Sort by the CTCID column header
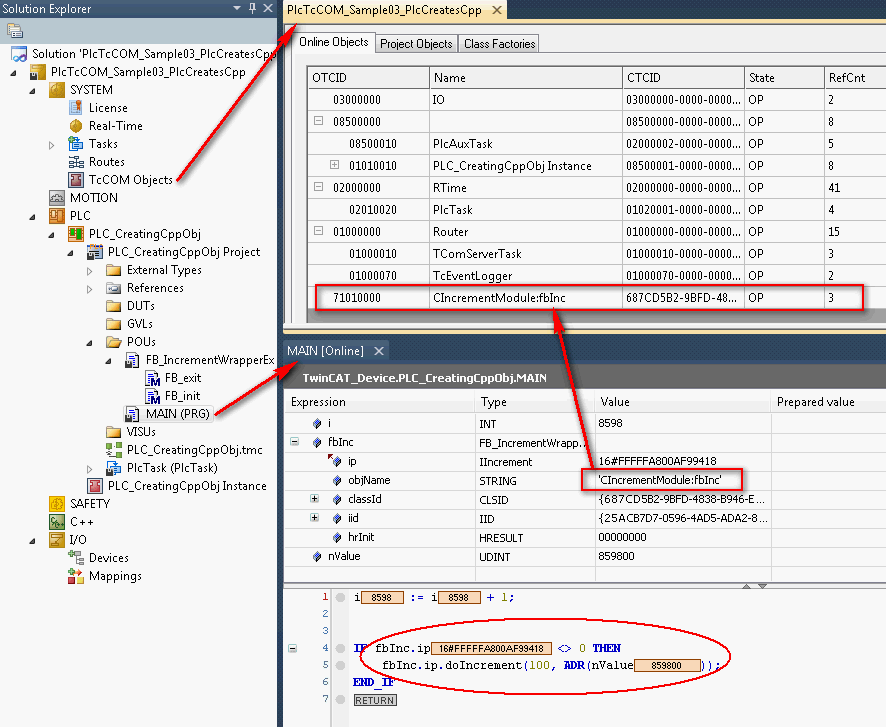This screenshot has width=886, height=727. (683, 77)
